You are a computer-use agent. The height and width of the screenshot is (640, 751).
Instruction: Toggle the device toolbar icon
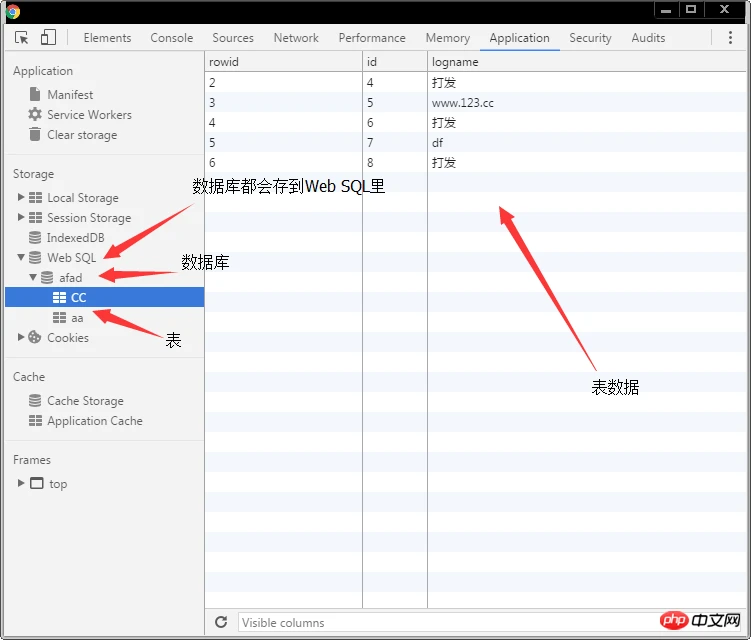click(x=48, y=37)
